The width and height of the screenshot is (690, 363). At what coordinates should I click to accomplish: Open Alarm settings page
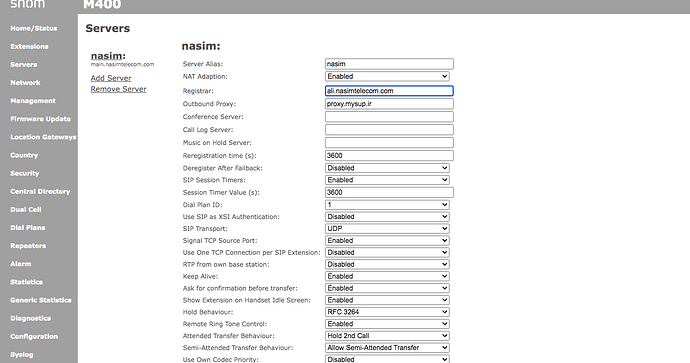tap(21, 264)
